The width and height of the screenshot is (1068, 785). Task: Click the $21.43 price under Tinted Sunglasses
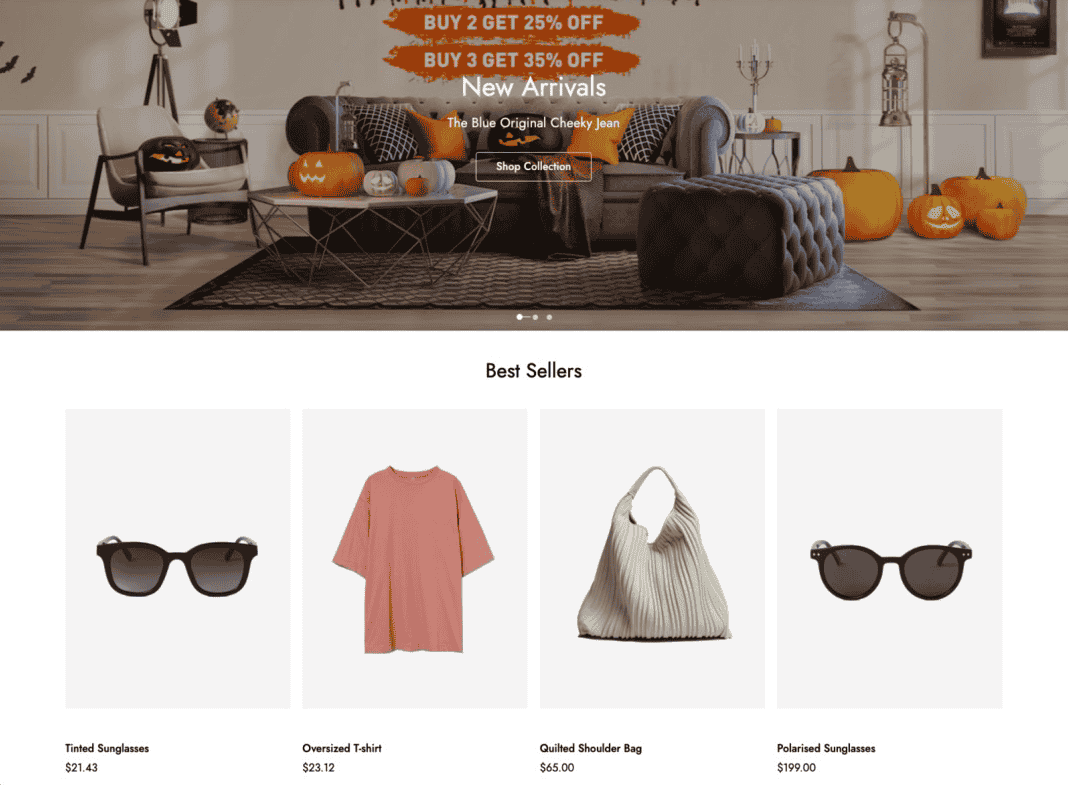81,767
